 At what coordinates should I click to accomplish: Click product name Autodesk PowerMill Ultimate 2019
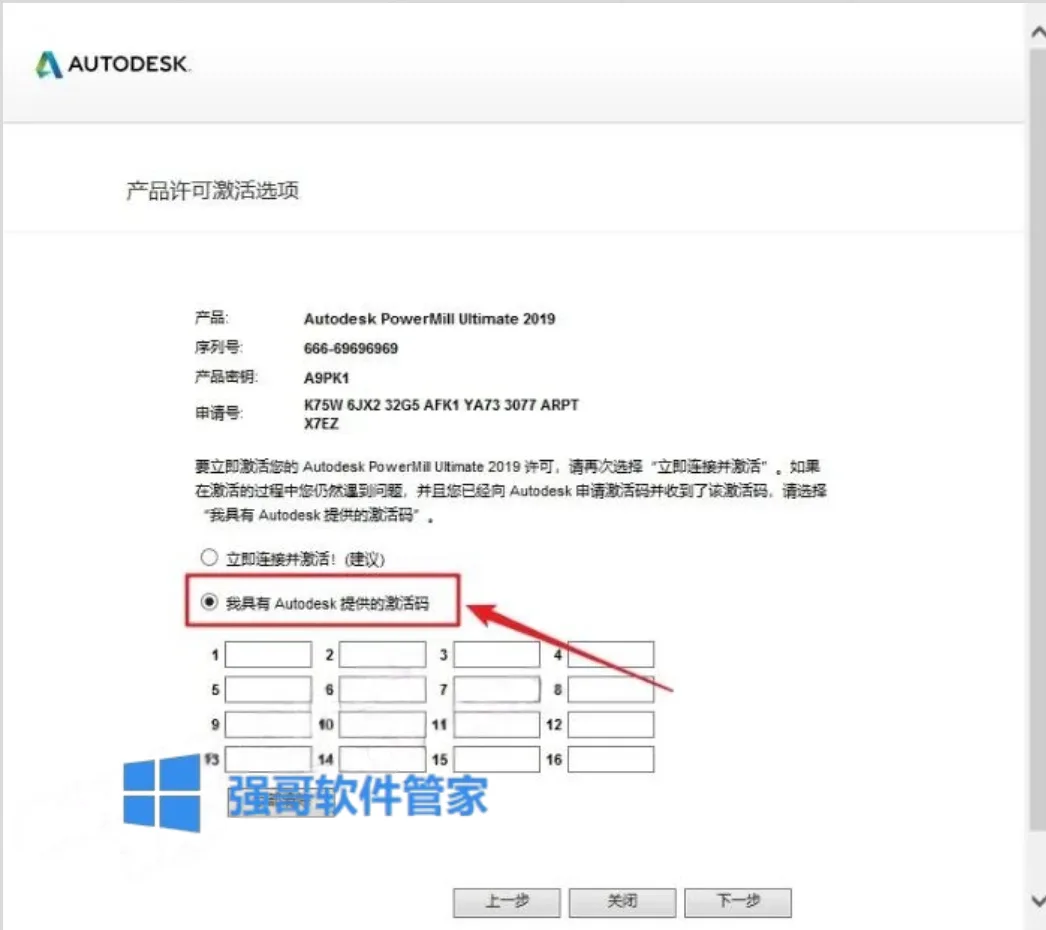[x=430, y=319]
